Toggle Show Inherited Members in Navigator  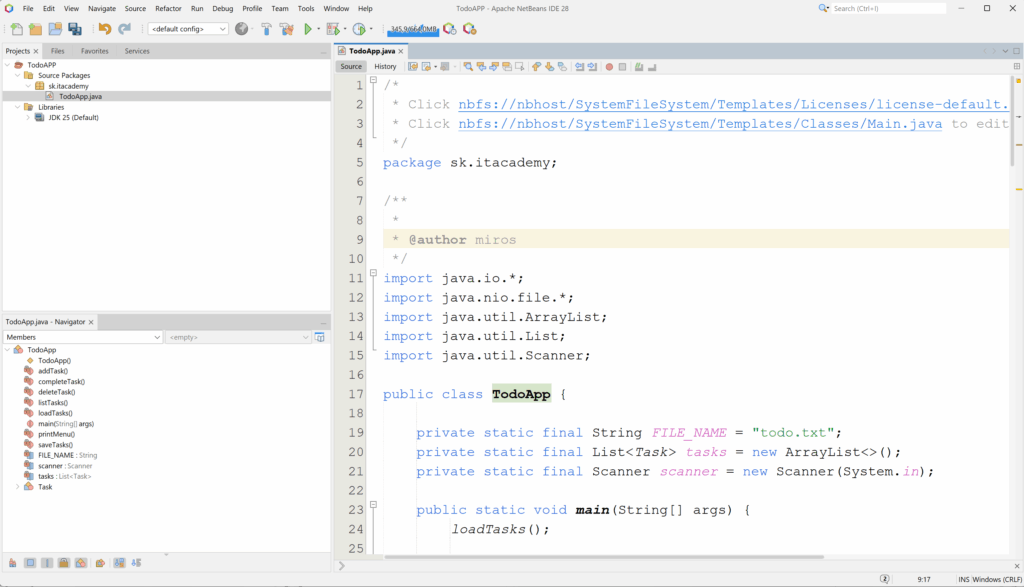point(12,563)
